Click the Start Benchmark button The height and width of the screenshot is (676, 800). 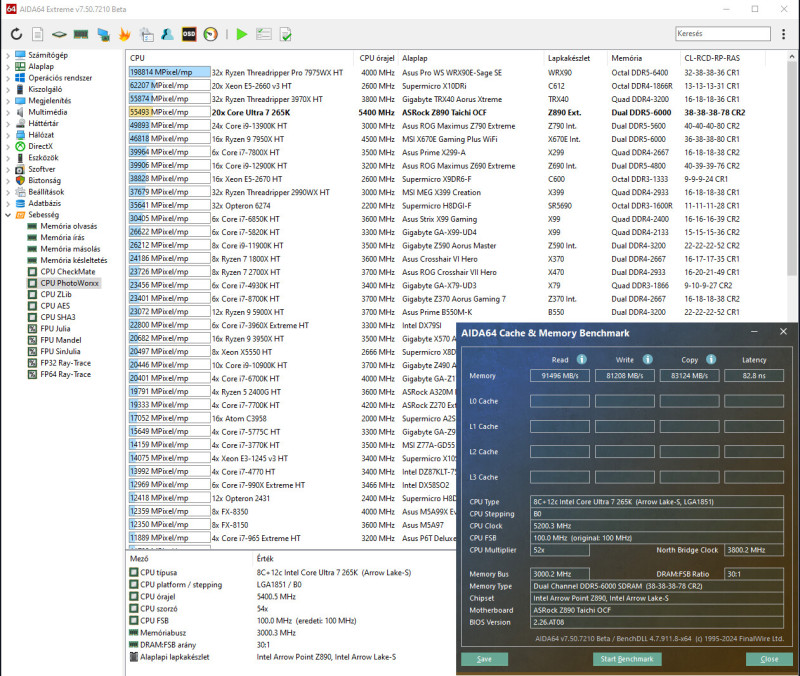pyautogui.click(x=626, y=659)
